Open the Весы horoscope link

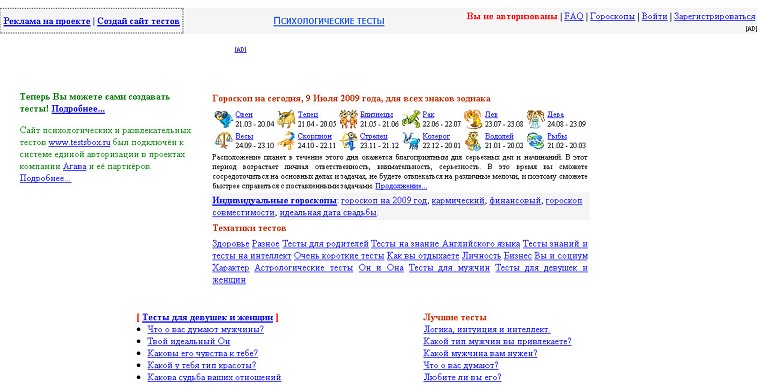[244, 136]
